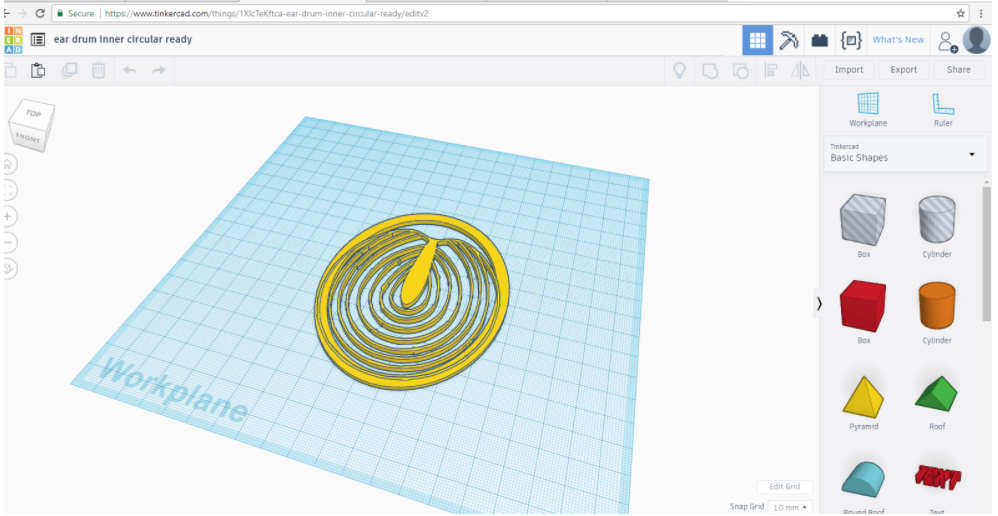Screen dimensions: 998x516
Task: Click the Align tool icon
Action: point(771,70)
